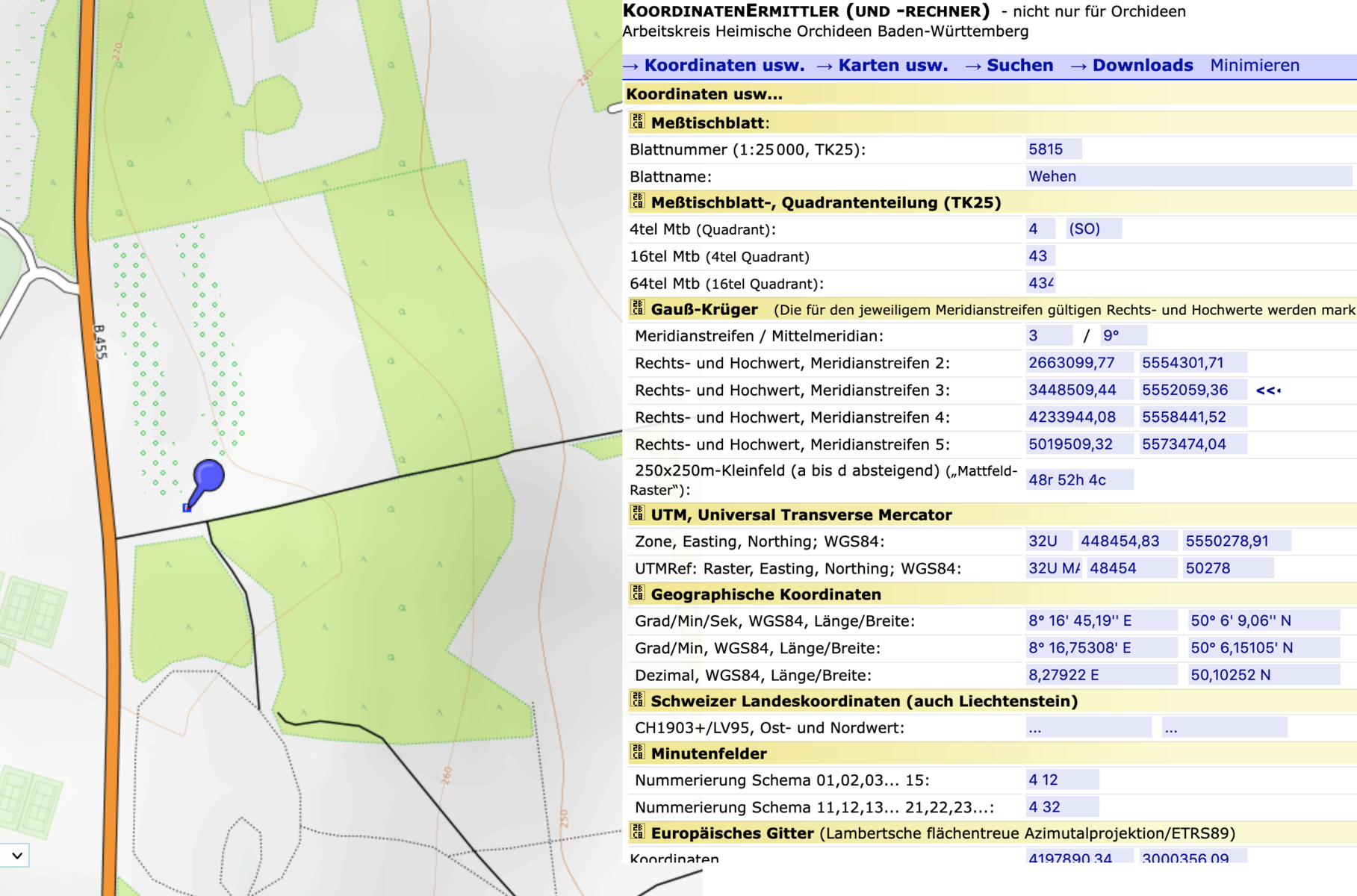Open the Karten usw. menu
The height and width of the screenshot is (896, 1357).
click(x=882, y=66)
